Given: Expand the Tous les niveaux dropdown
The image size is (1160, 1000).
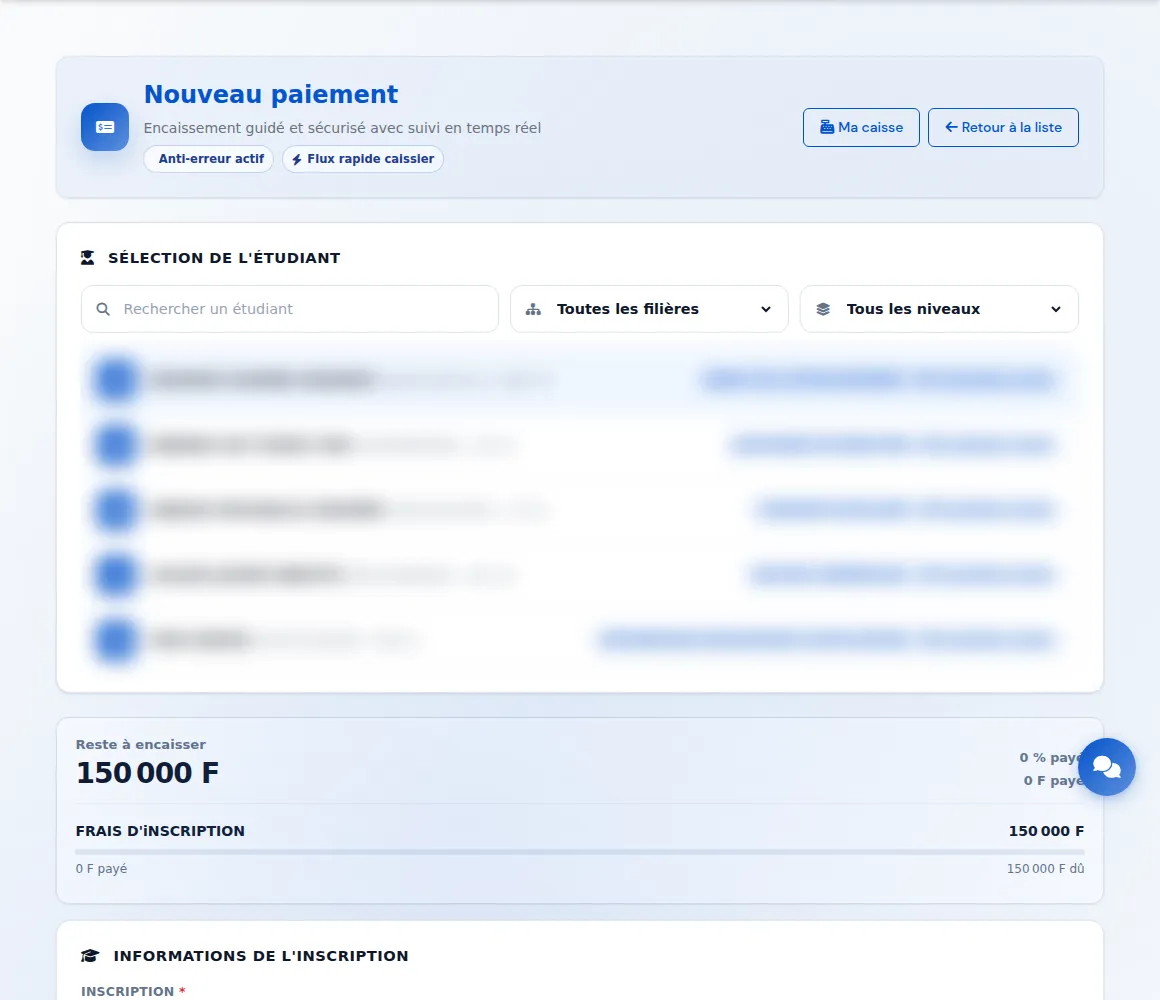Looking at the screenshot, I should (940, 309).
